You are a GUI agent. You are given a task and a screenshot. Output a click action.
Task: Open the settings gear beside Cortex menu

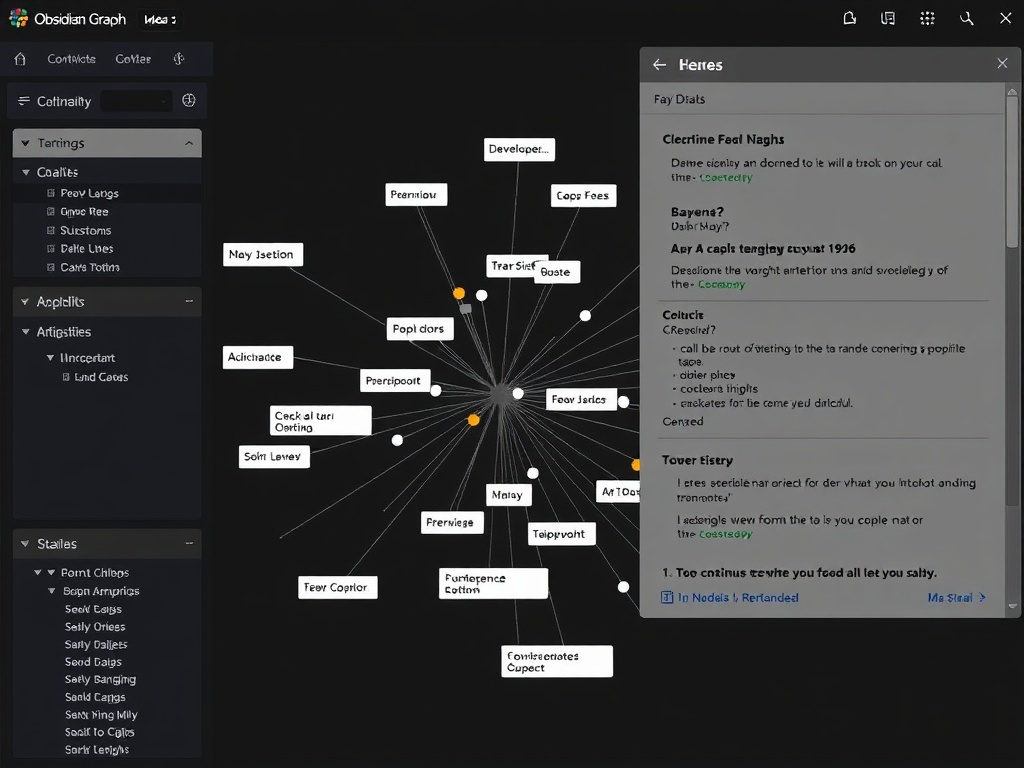pos(178,59)
